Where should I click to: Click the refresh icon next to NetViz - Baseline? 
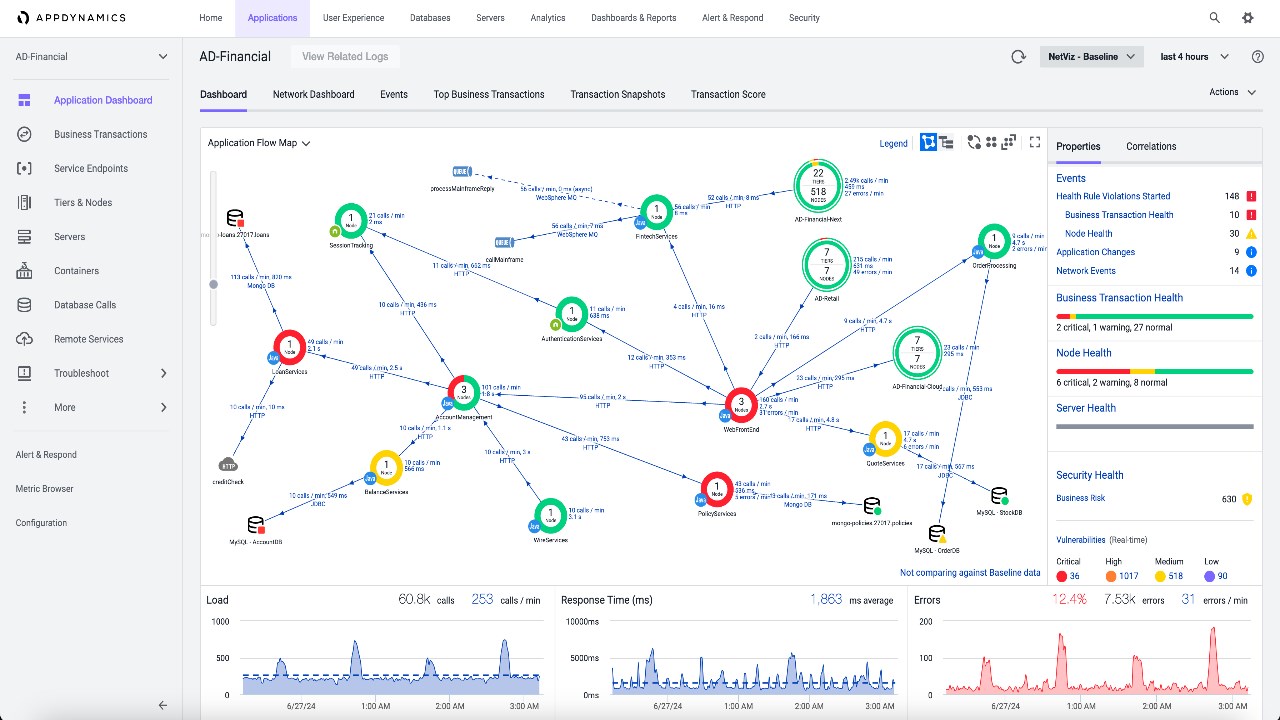click(x=1018, y=57)
